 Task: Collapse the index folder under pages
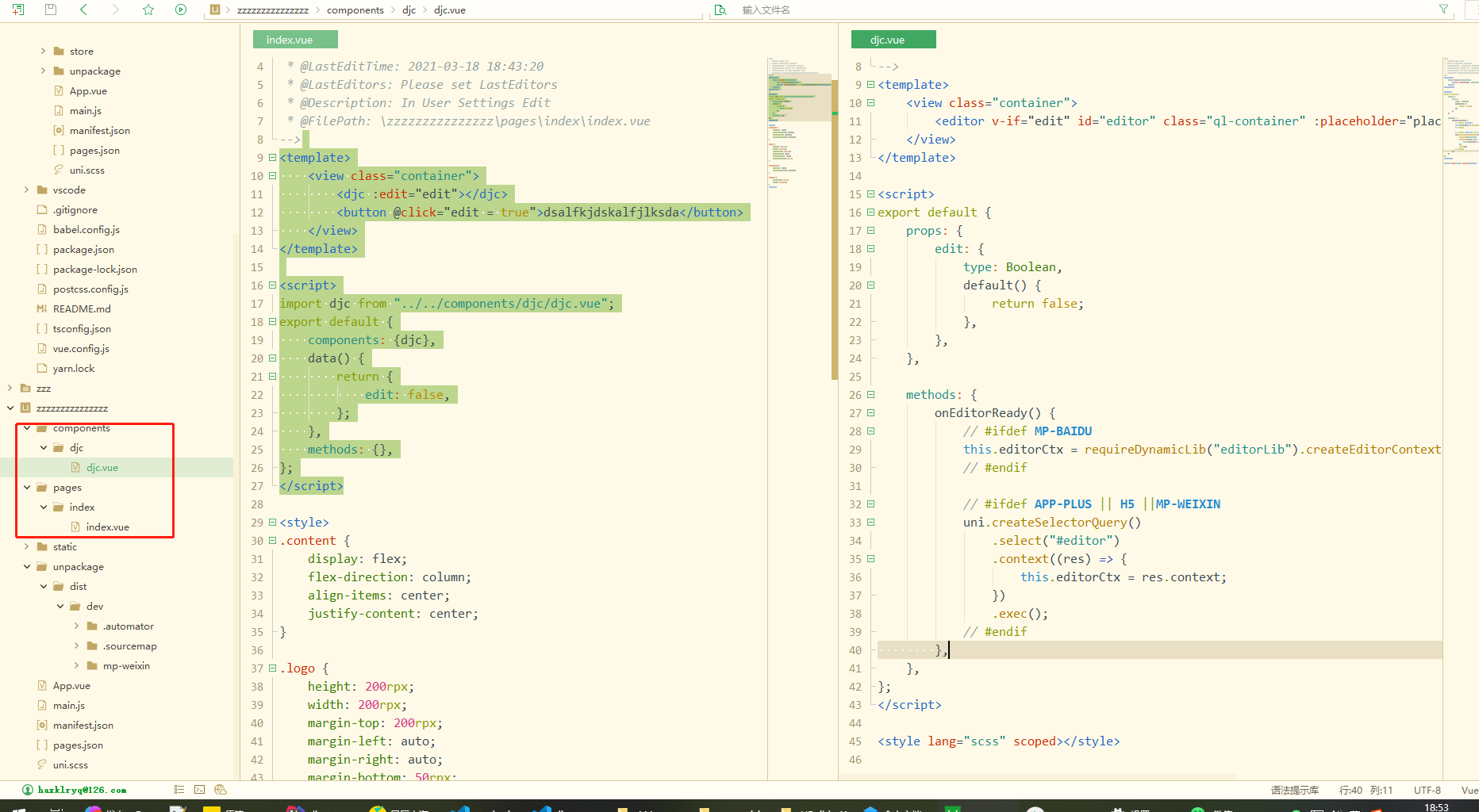(x=43, y=507)
